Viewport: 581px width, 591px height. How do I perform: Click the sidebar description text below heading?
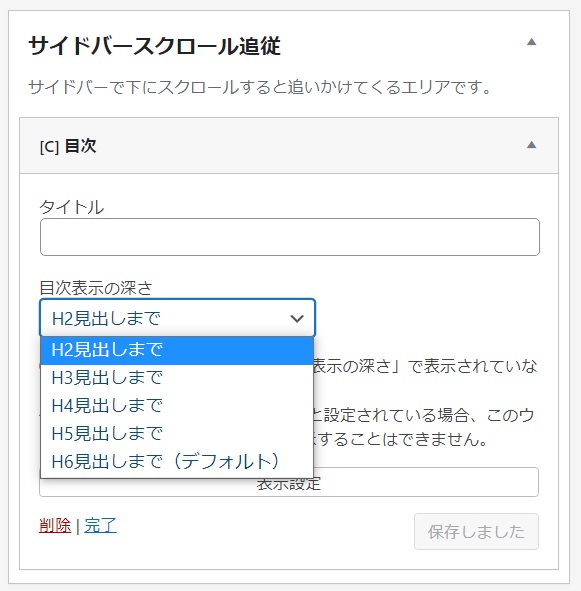tap(260, 87)
